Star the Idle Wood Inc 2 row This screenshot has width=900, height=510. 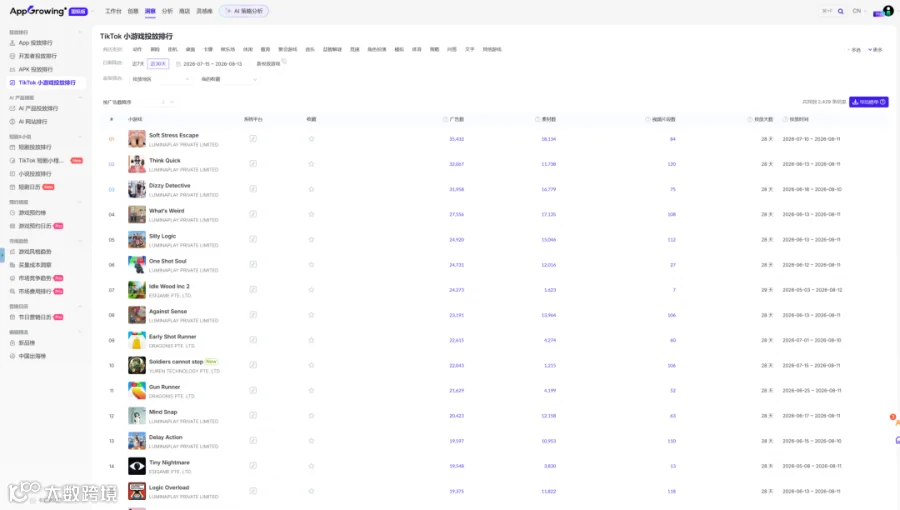[311, 290]
